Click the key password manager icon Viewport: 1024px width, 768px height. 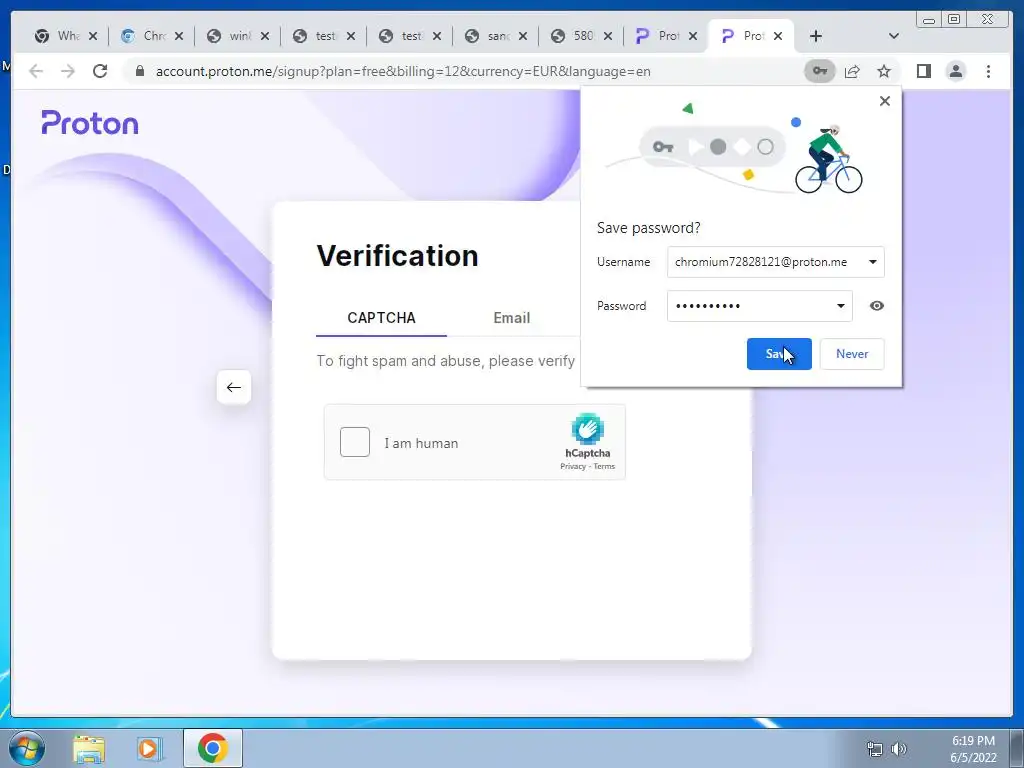click(x=820, y=71)
